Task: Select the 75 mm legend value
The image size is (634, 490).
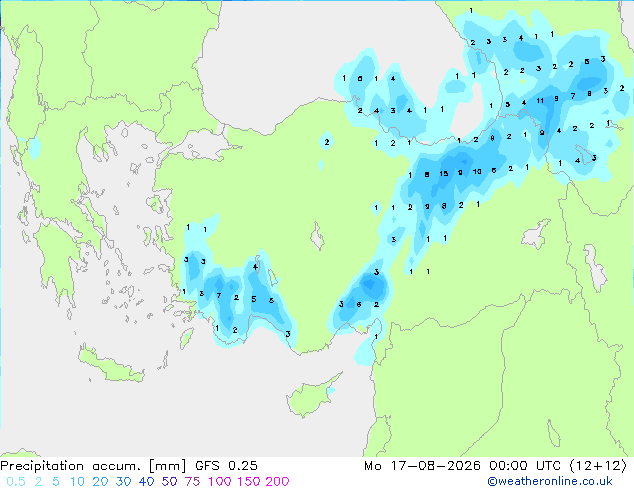Action: (x=192, y=482)
